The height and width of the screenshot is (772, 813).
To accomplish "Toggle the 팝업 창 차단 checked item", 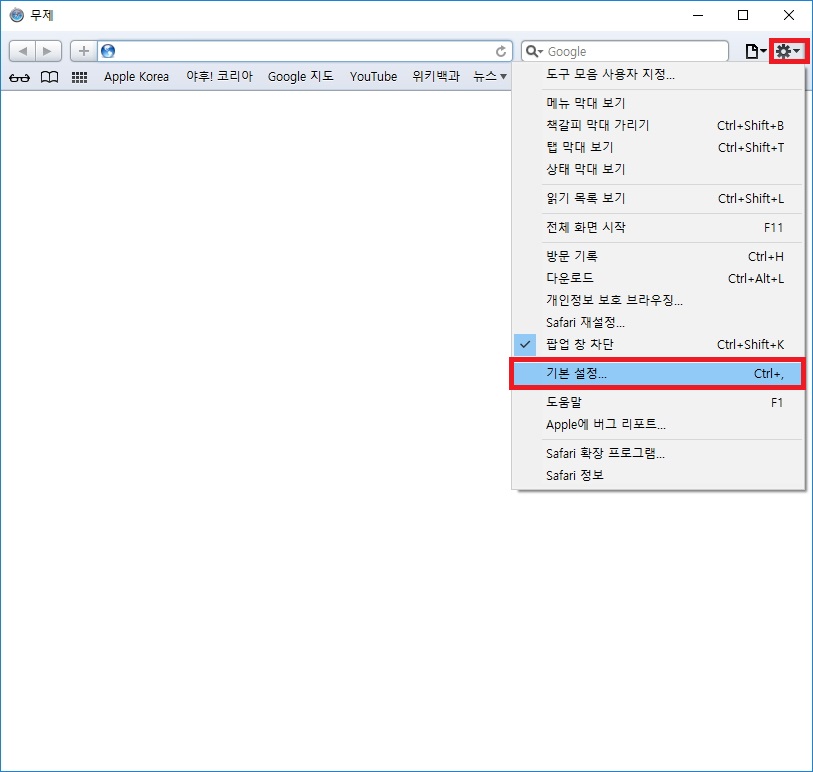I will coord(658,344).
